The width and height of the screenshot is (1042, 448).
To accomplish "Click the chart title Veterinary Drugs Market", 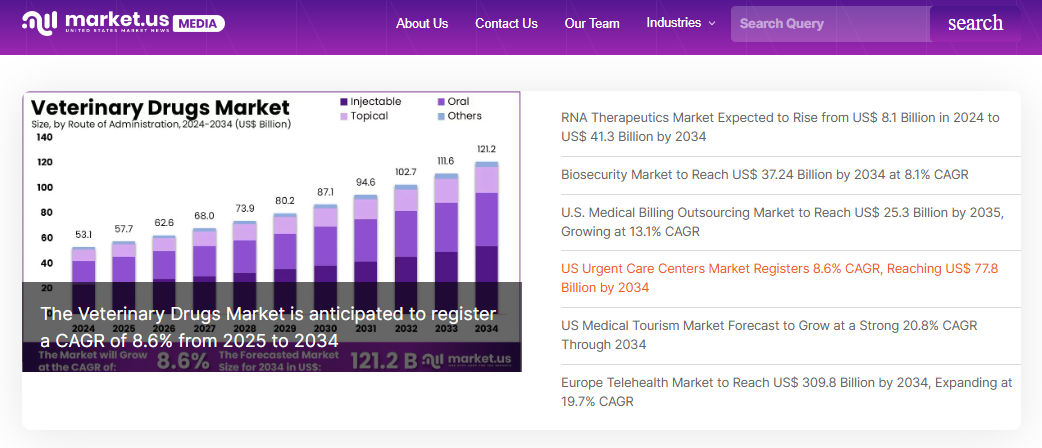I will [161, 107].
